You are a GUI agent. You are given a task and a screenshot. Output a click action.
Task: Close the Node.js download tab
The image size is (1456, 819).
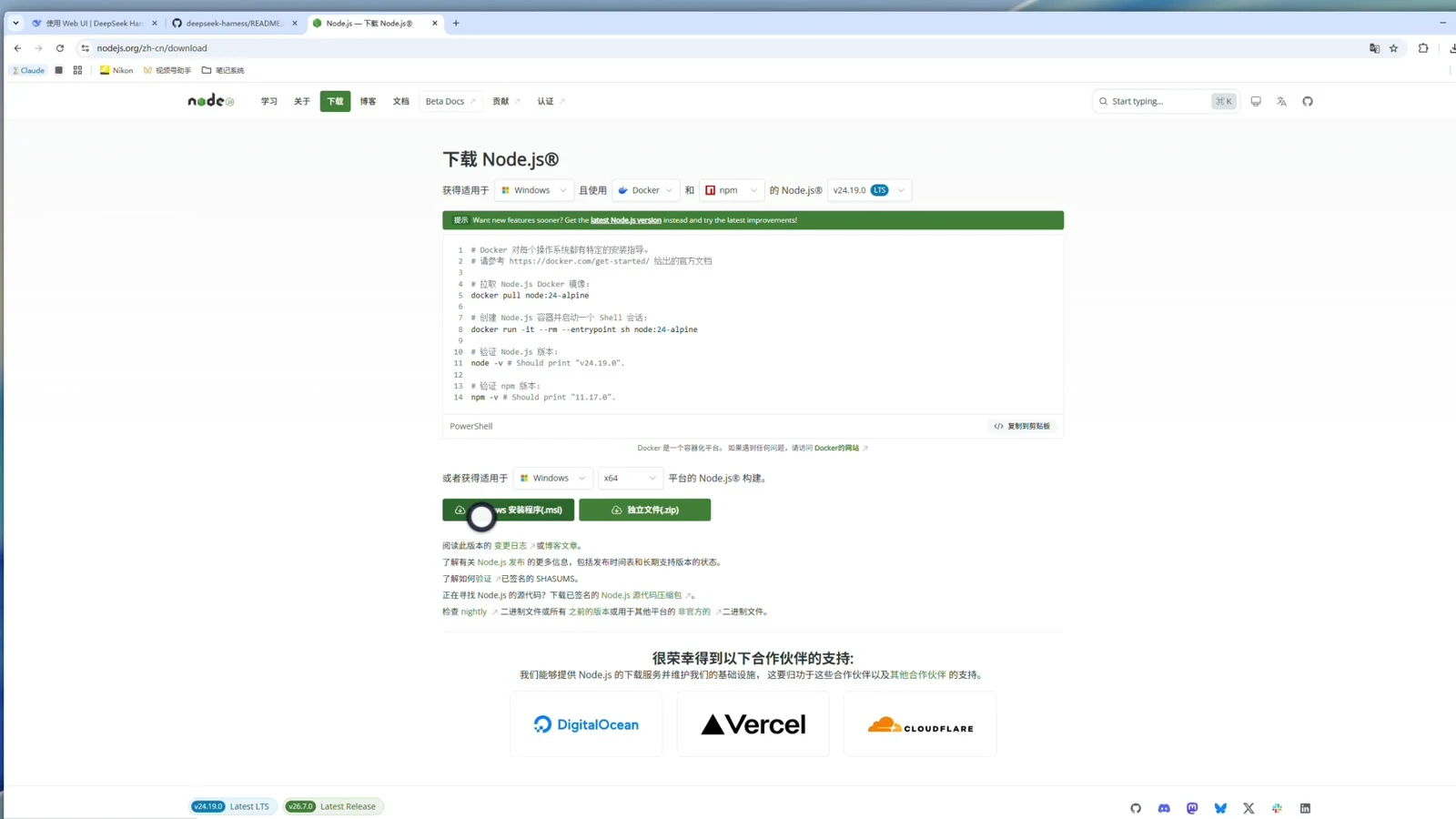tap(434, 24)
